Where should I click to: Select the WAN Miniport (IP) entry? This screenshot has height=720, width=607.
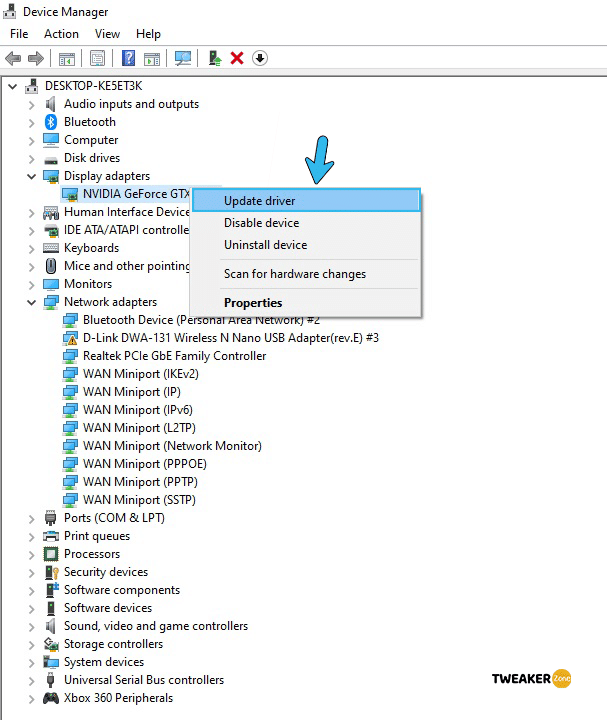click(x=132, y=392)
